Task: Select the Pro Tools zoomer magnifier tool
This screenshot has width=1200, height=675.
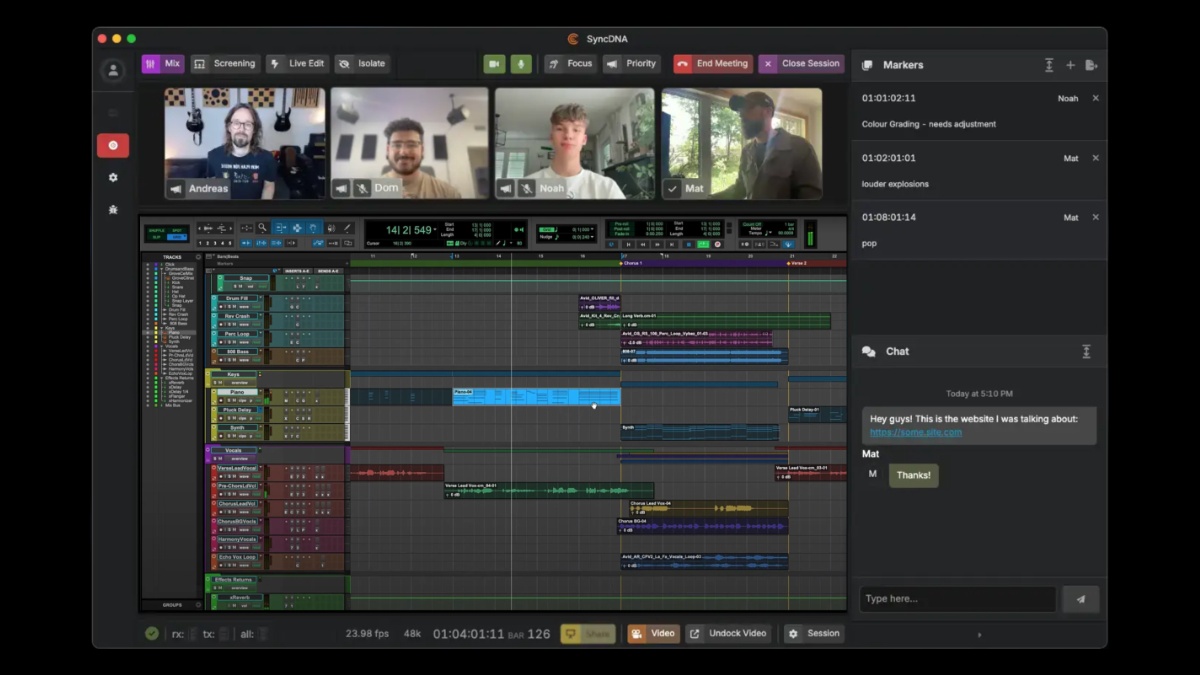Action: [262, 228]
